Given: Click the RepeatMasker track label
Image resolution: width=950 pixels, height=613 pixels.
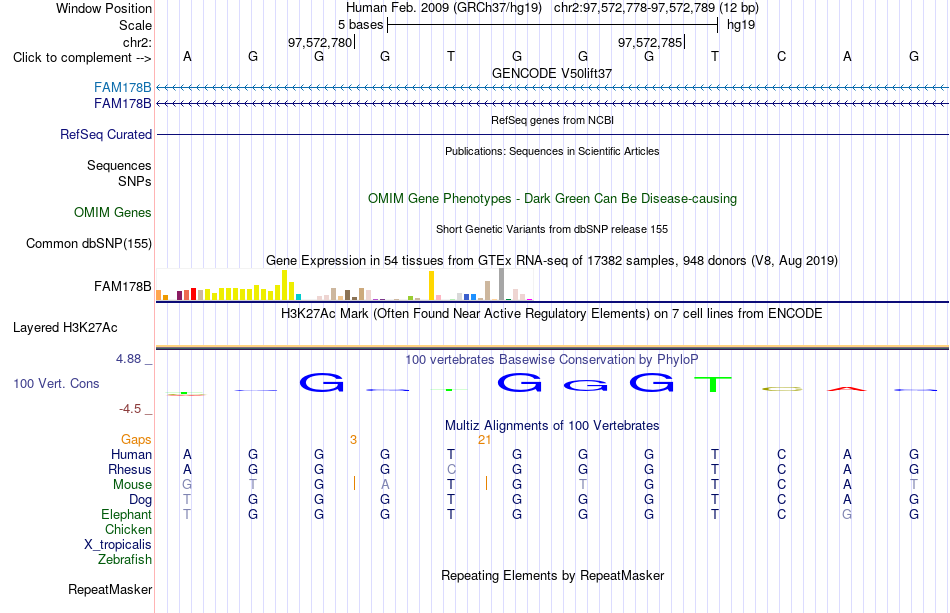Looking at the screenshot, I should 110,589.
